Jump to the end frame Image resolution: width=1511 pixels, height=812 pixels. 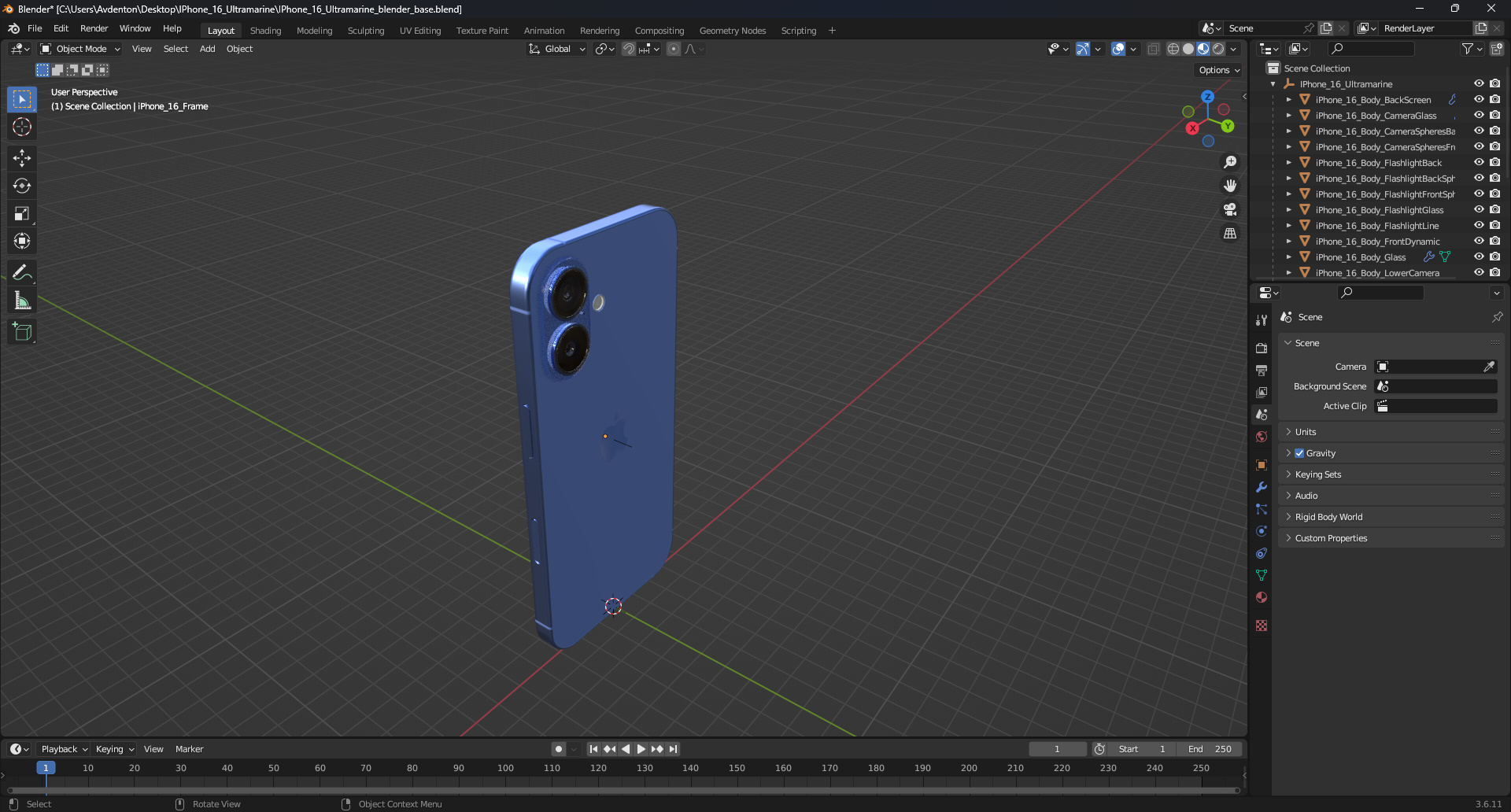(673, 749)
